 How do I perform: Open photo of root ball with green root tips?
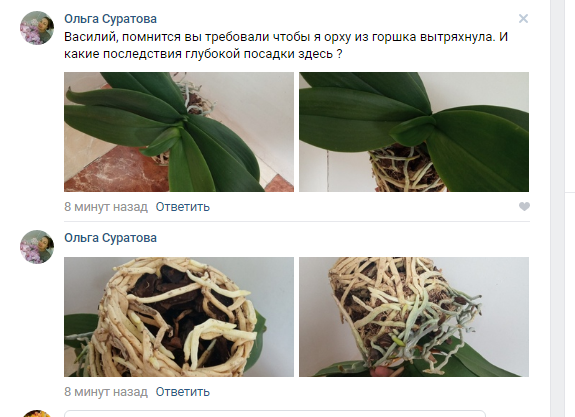(414, 317)
